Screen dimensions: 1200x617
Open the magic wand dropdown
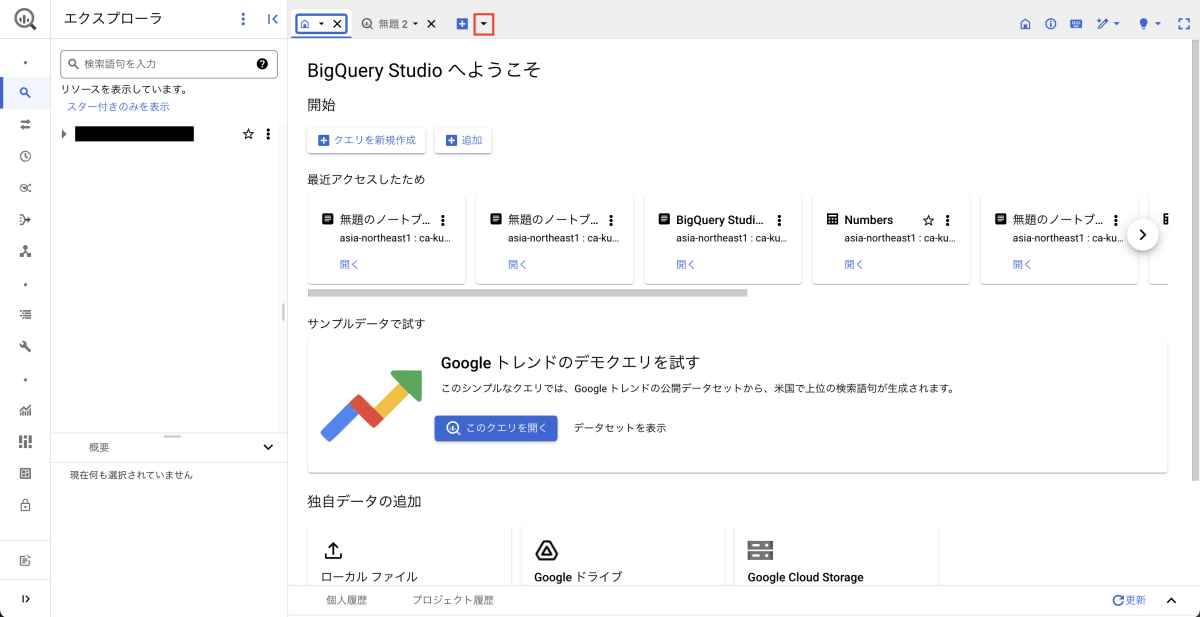tap(1107, 23)
